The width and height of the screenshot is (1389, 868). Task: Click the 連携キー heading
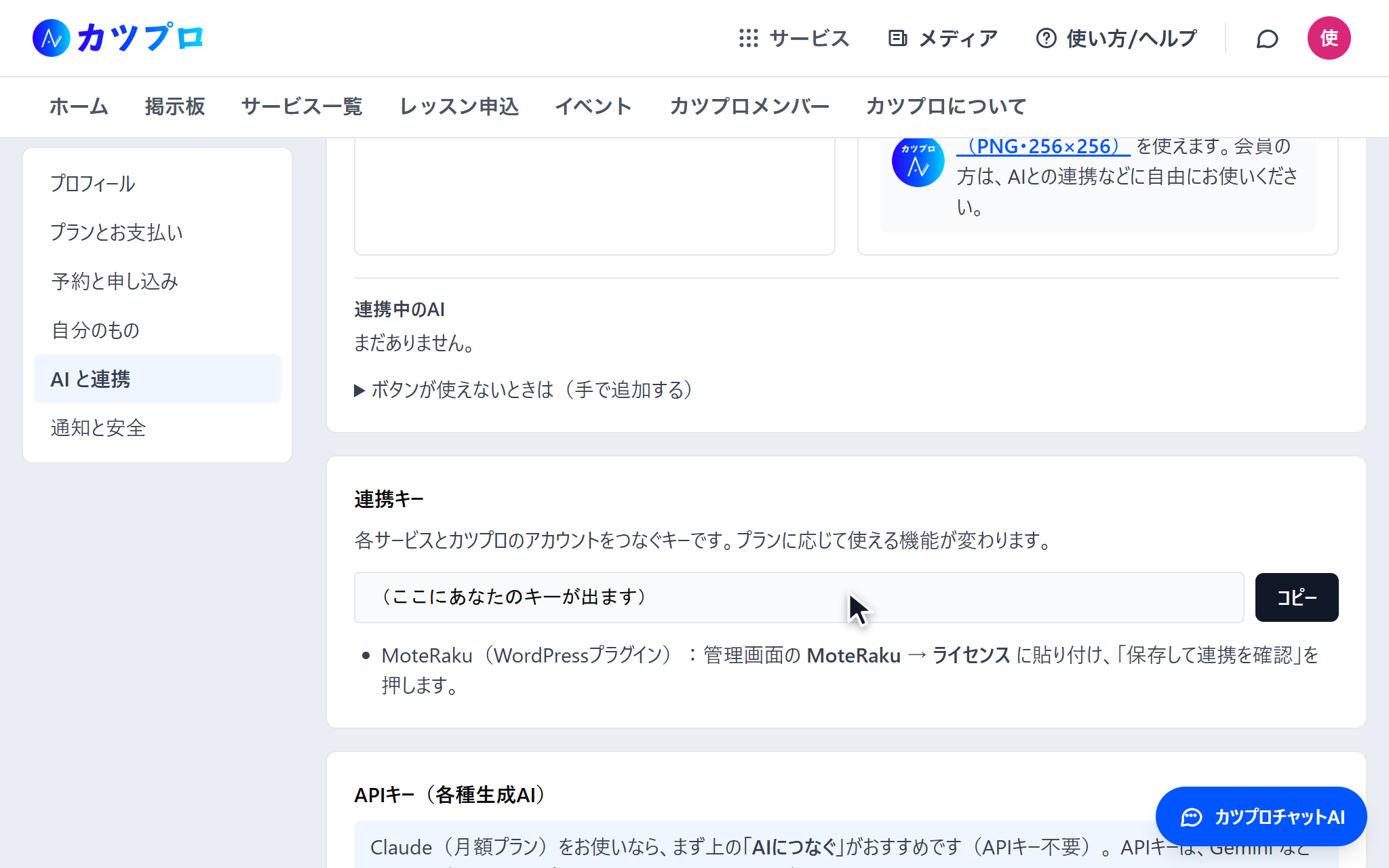point(389,499)
